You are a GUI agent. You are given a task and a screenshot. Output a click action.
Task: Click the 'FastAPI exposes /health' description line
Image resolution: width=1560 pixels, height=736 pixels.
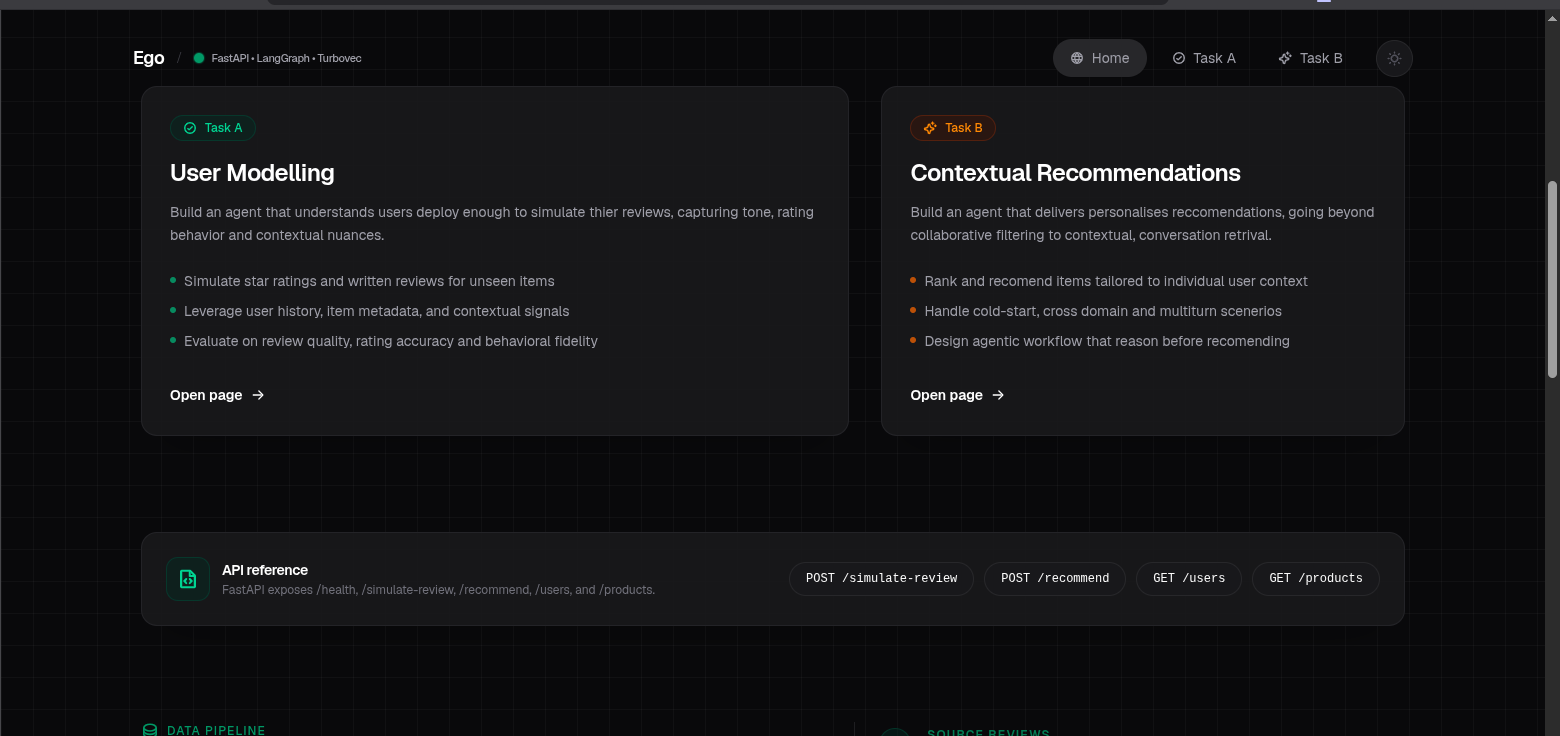(x=438, y=590)
